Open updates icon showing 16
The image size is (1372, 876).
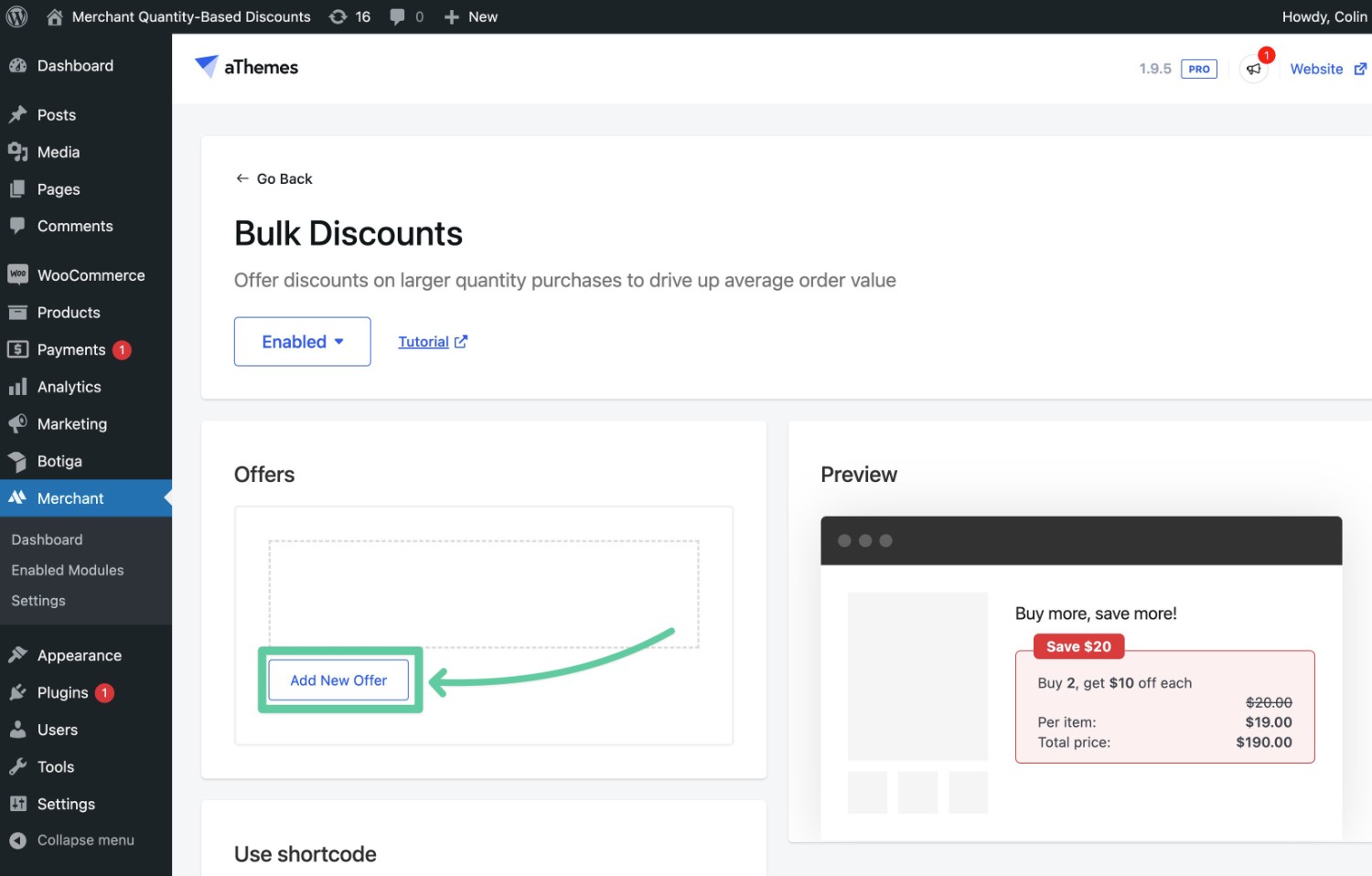(x=338, y=16)
